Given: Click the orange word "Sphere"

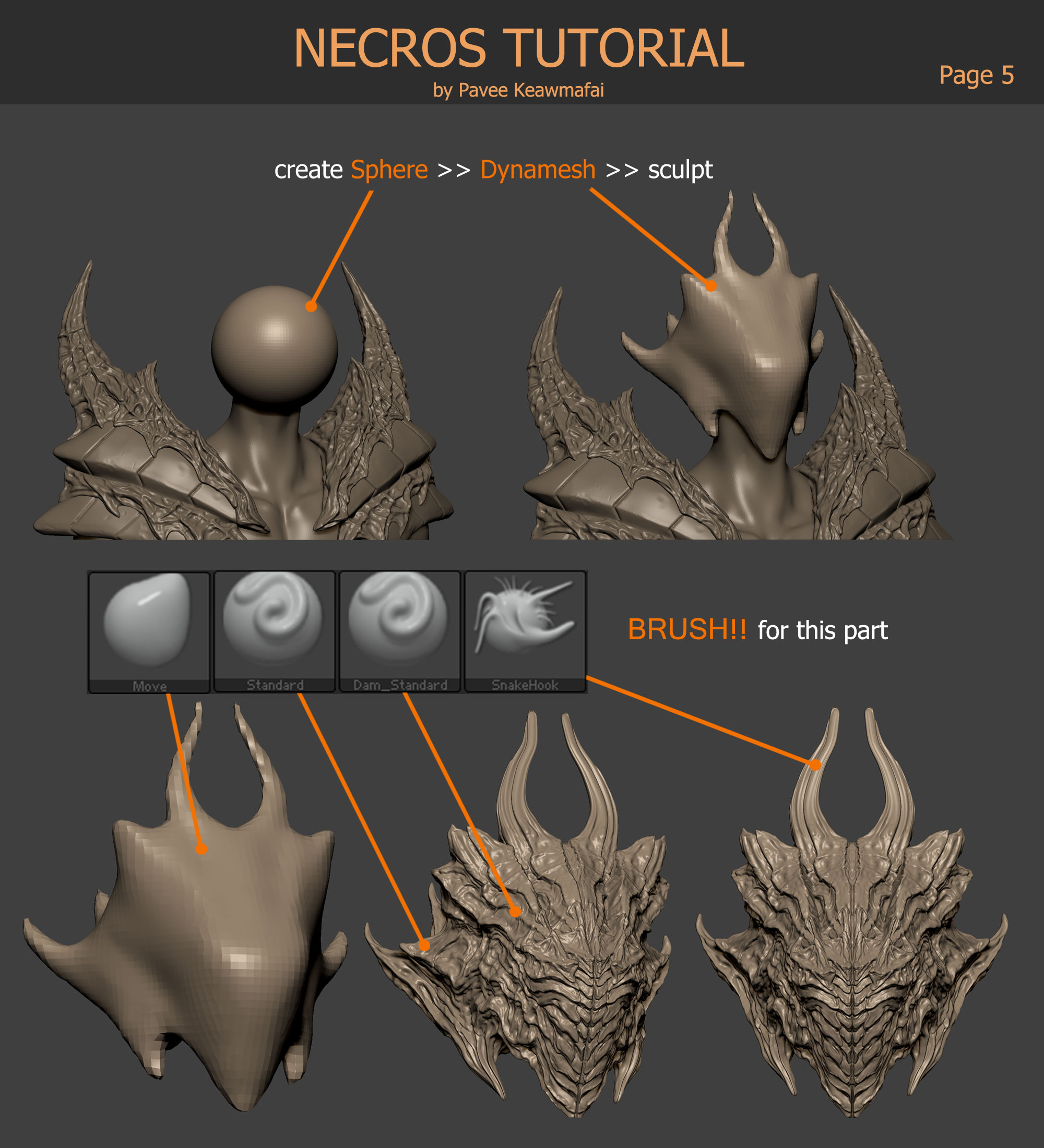Looking at the screenshot, I should 389,170.
